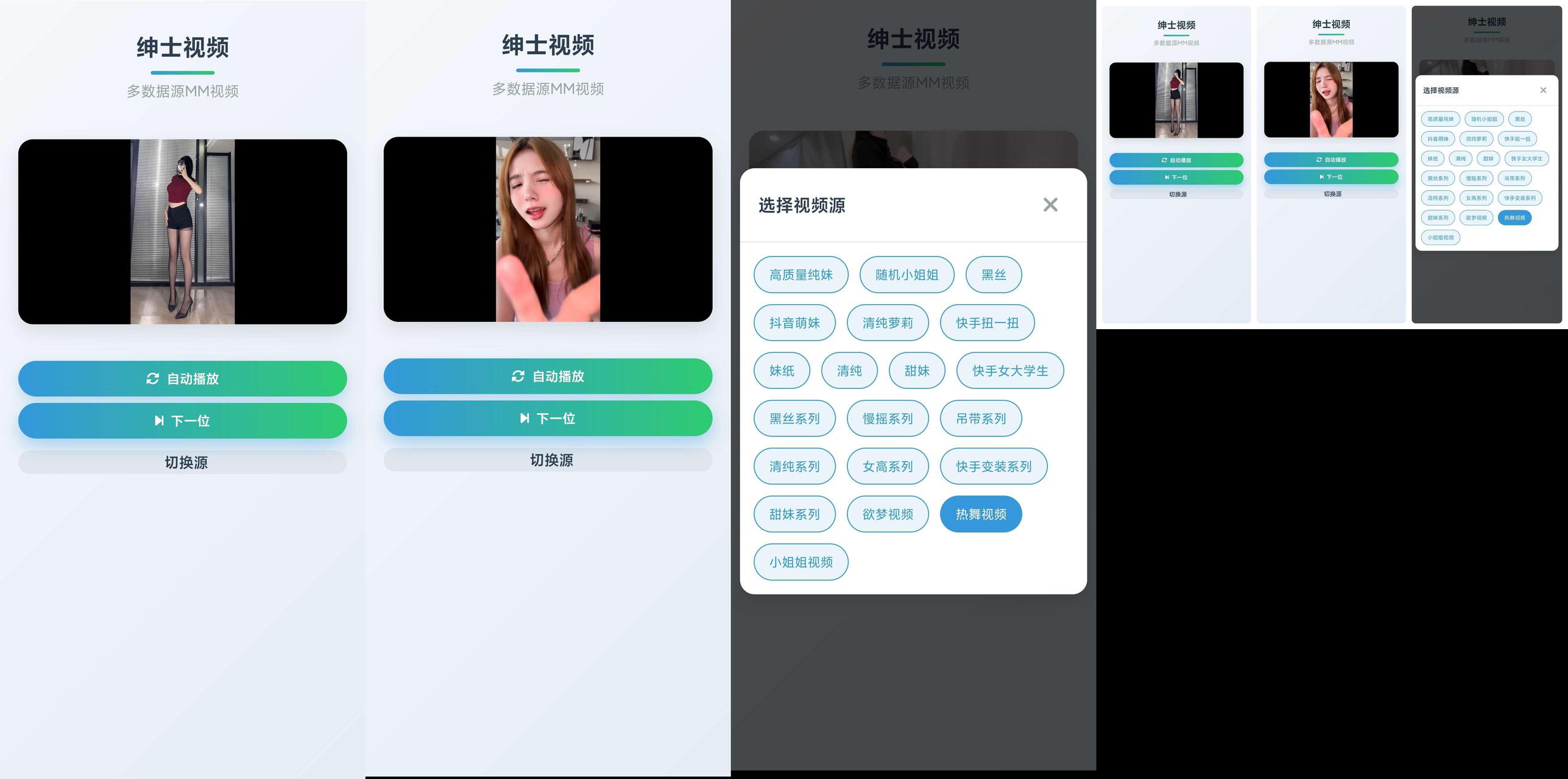Image resolution: width=1568 pixels, height=779 pixels.
Task: Pick the large 小姐姐视频 source chip
Action: [800, 562]
